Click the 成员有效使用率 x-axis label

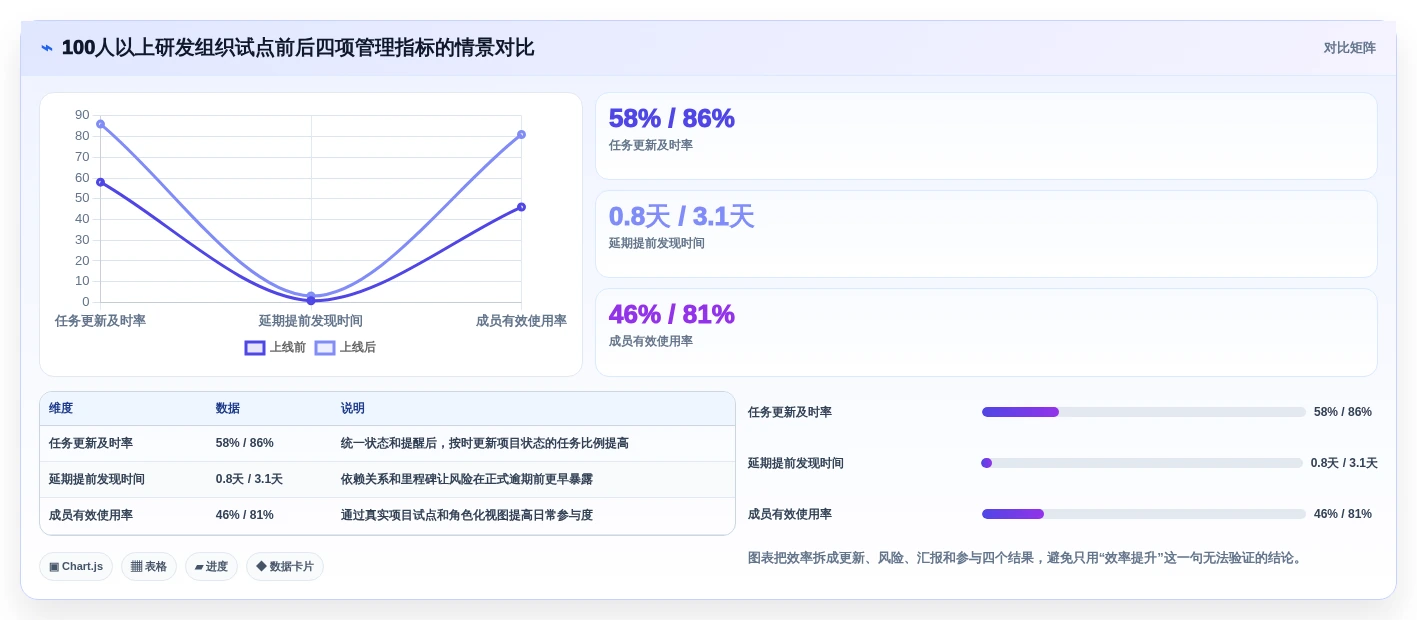[x=521, y=321]
